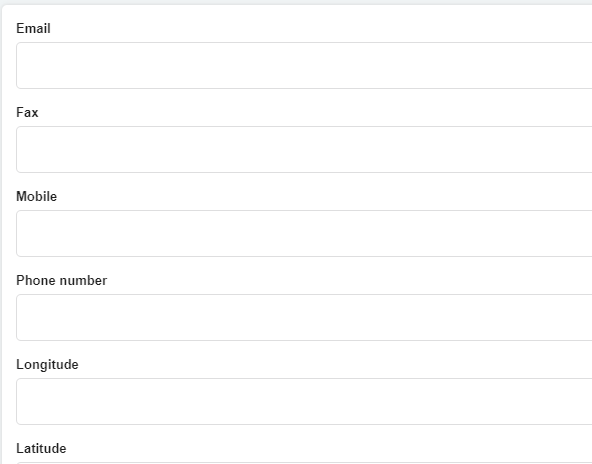Activate the box beneath the Fax heading
This screenshot has width=592, height=464.
pyautogui.click(x=304, y=150)
